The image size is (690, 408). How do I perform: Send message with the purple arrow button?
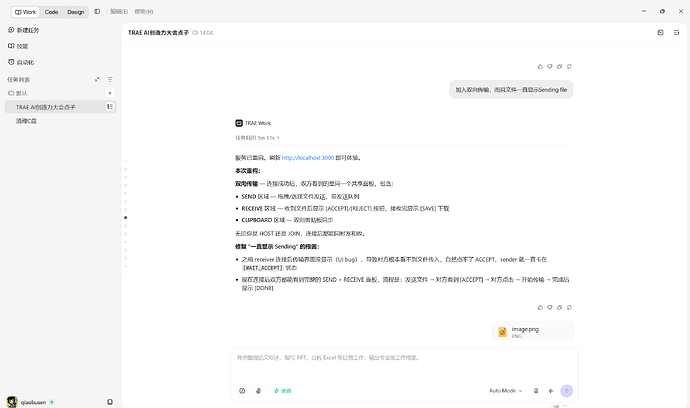click(x=566, y=390)
